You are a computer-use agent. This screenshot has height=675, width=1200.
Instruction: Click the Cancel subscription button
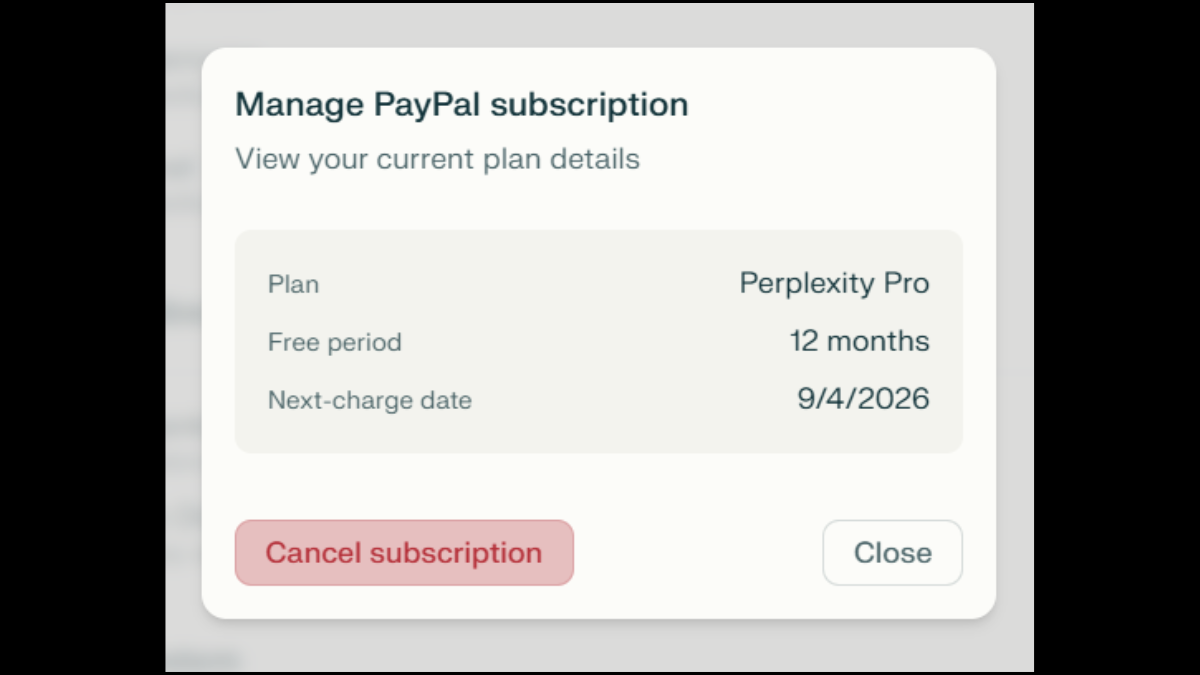(404, 552)
